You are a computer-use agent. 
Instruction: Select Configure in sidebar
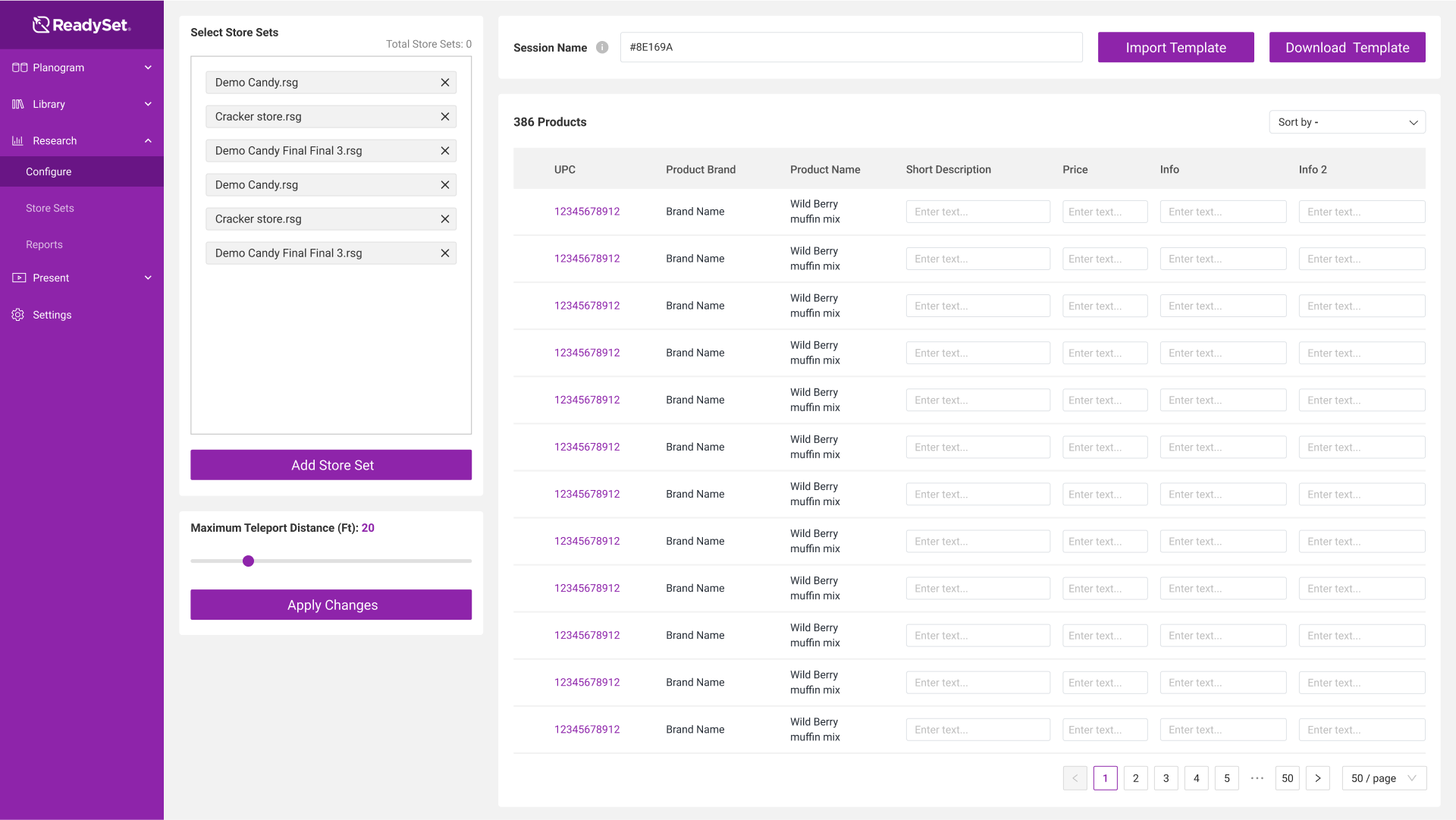pos(82,171)
